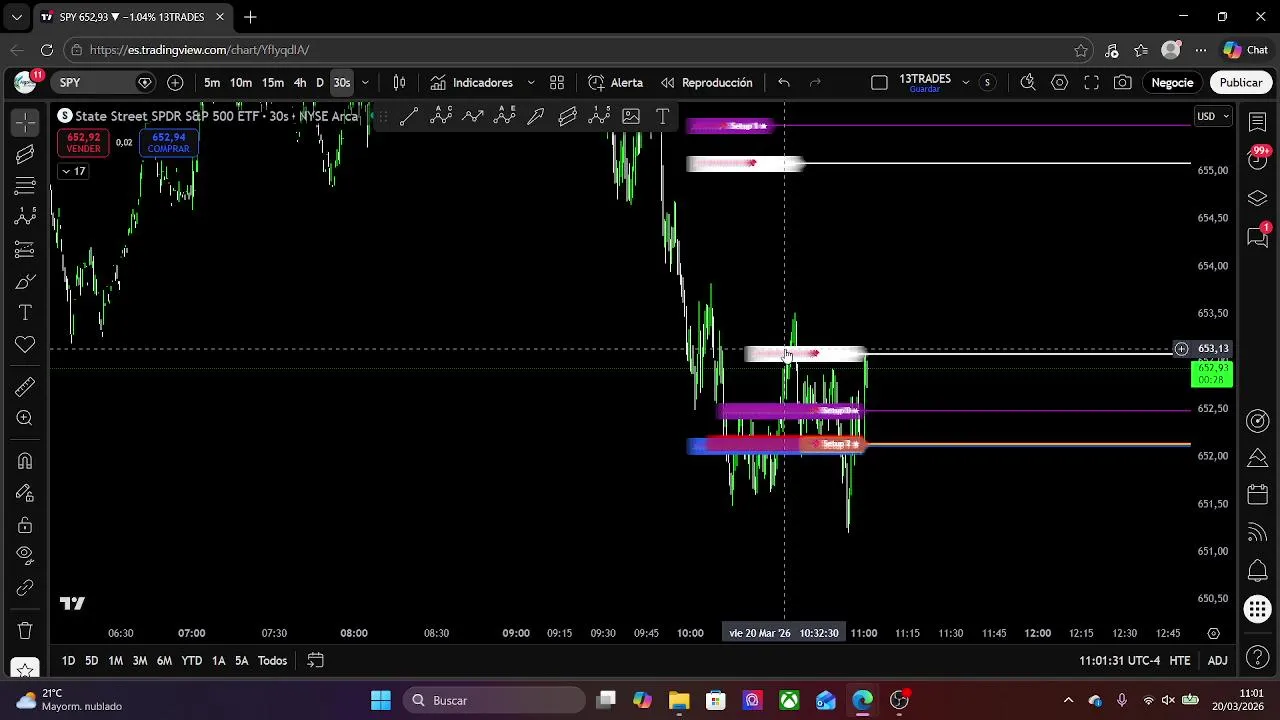Open the text annotation tool in sidebar
This screenshot has width=1280, height=720.
click(x=25, y=313)
